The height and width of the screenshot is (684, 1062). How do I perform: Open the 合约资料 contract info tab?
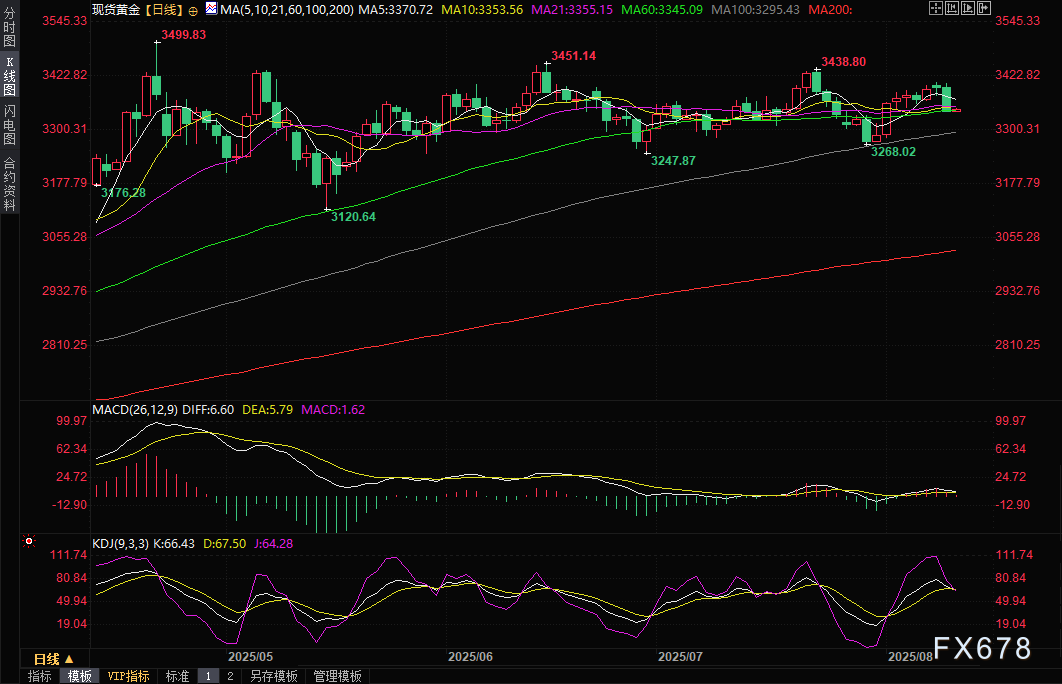pos(10,183)
